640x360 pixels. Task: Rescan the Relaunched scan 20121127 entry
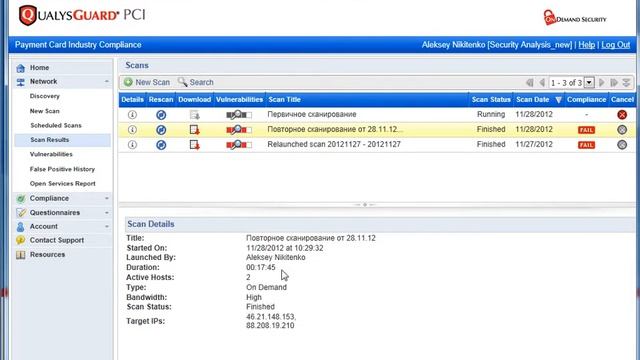(161, 144)
